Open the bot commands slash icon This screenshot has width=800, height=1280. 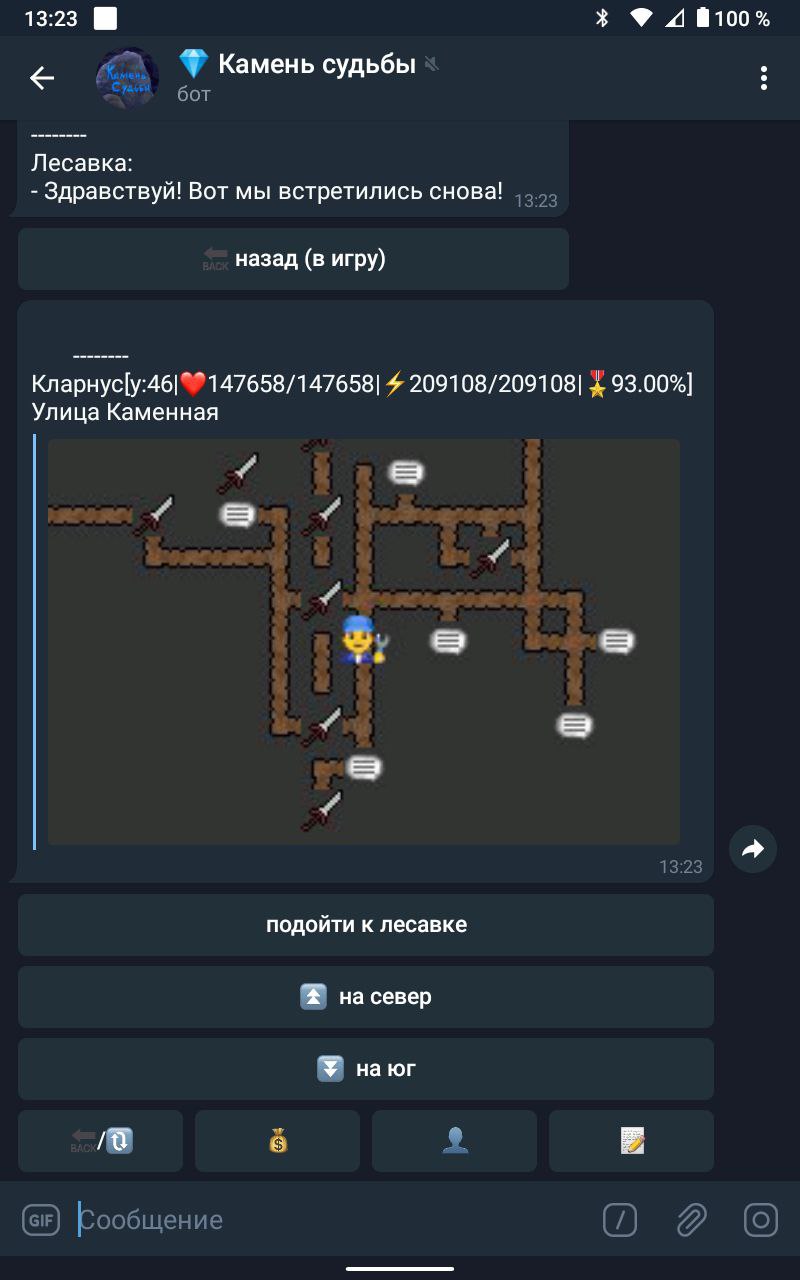(x=620, y=1220)
